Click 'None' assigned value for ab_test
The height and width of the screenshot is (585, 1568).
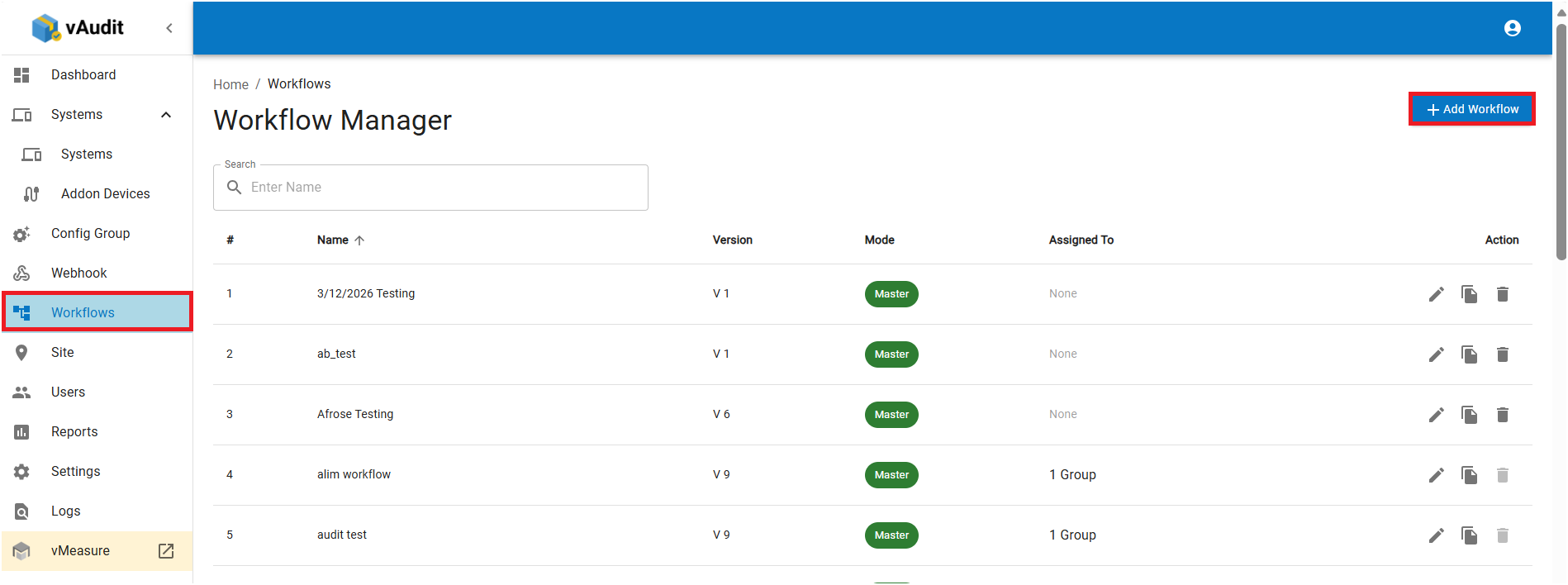(1063, 354)
